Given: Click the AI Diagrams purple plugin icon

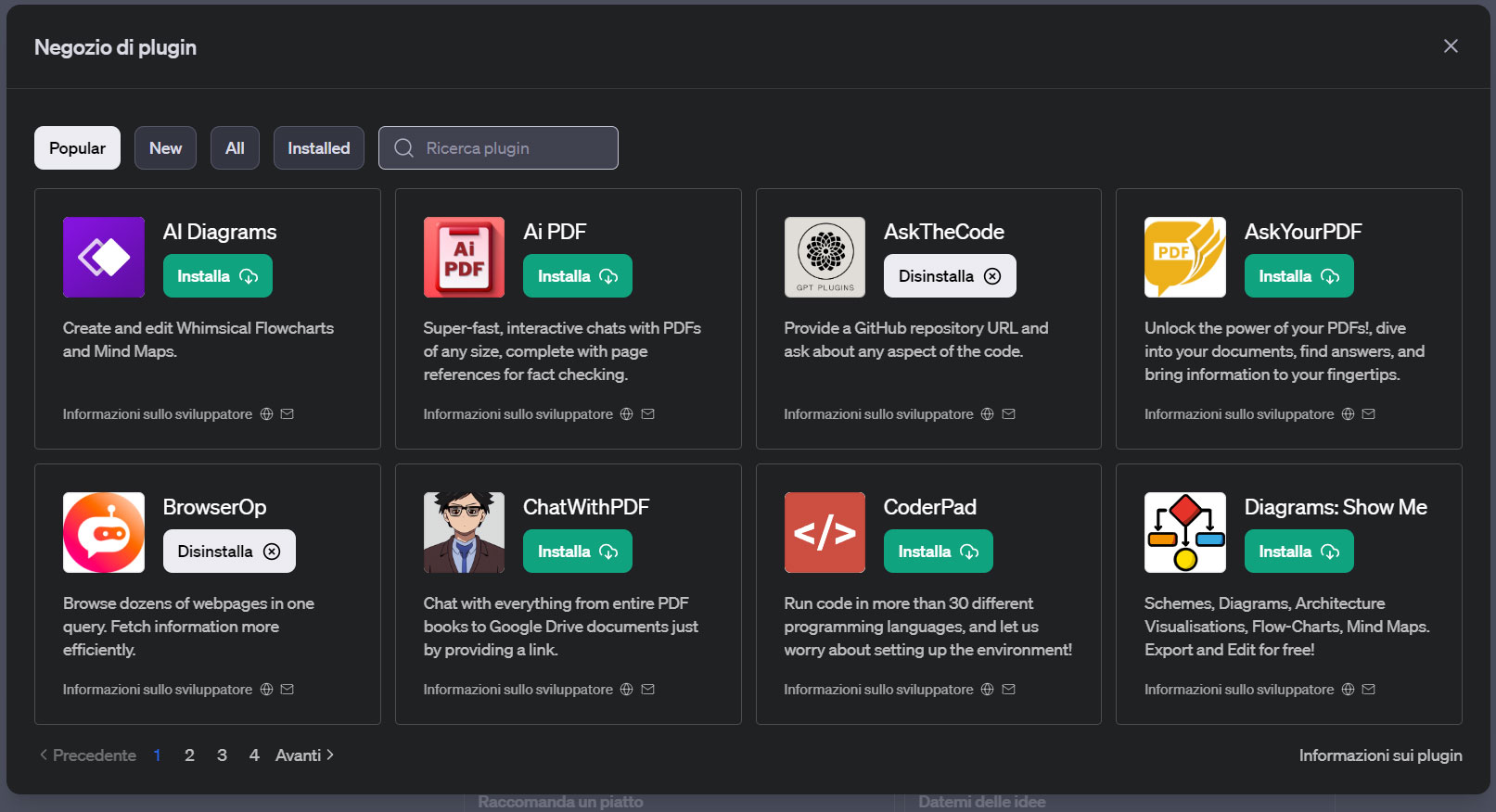Looking at the screenshot, I should click(x=103, y=257).
